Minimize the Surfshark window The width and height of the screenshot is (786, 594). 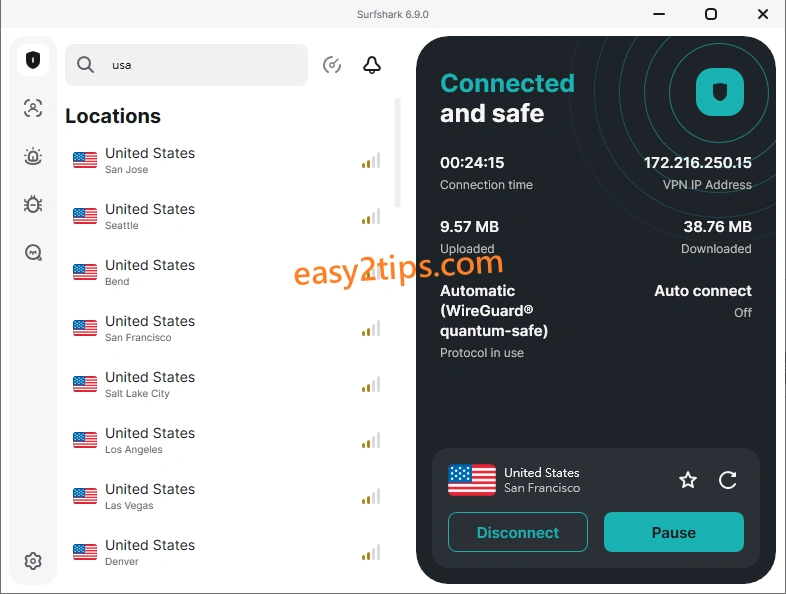pos(659,14)
